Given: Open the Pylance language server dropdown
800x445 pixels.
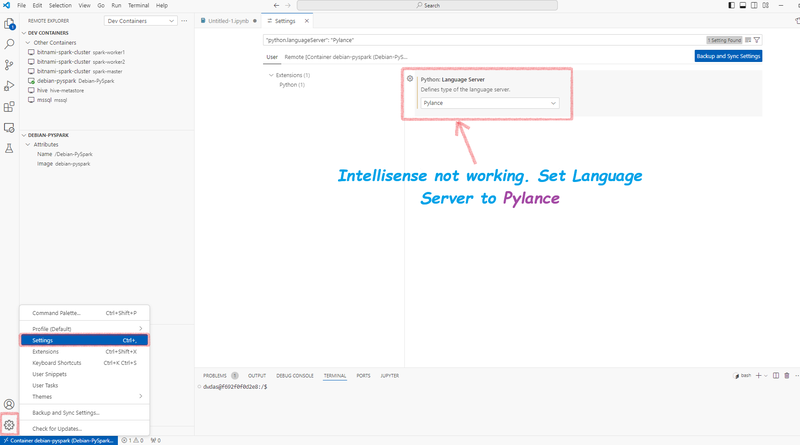Looking at the screenshot, I should point(490,103).
